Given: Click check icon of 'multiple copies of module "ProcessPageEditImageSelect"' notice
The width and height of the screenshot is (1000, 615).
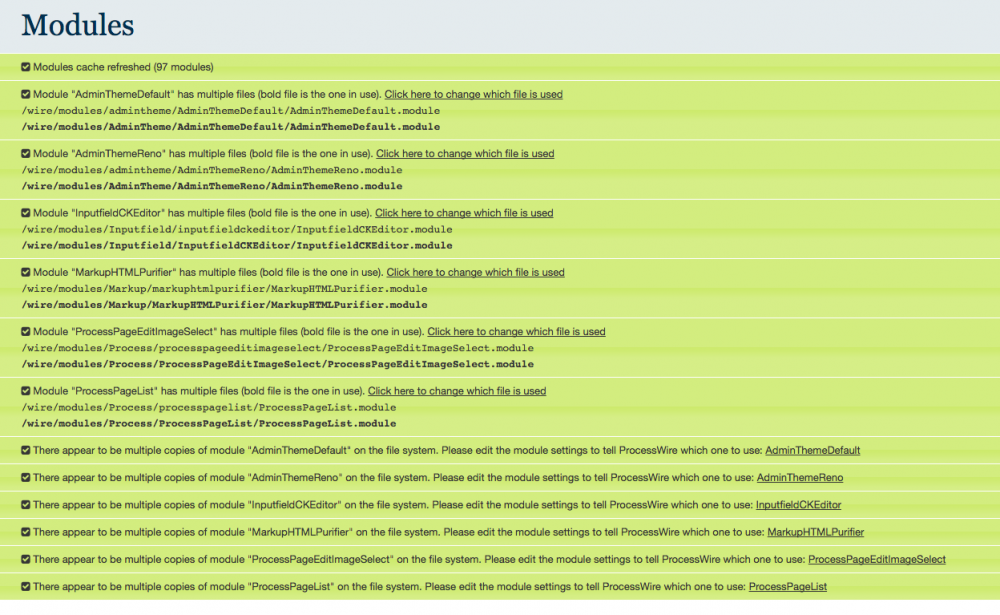Looking at the screenshot, I should [26, 559].
